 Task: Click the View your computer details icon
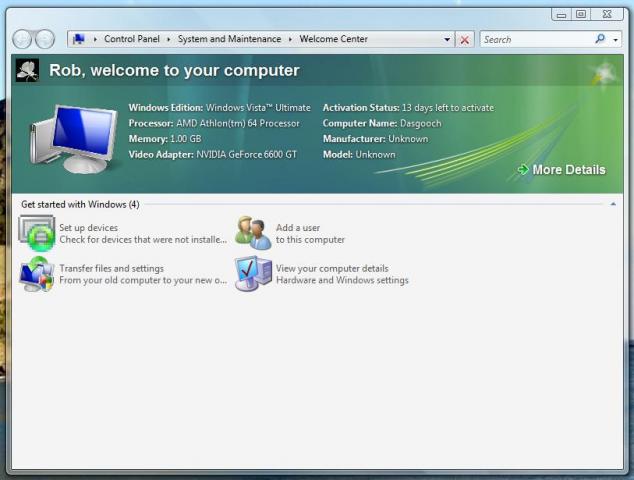(254, 274)
